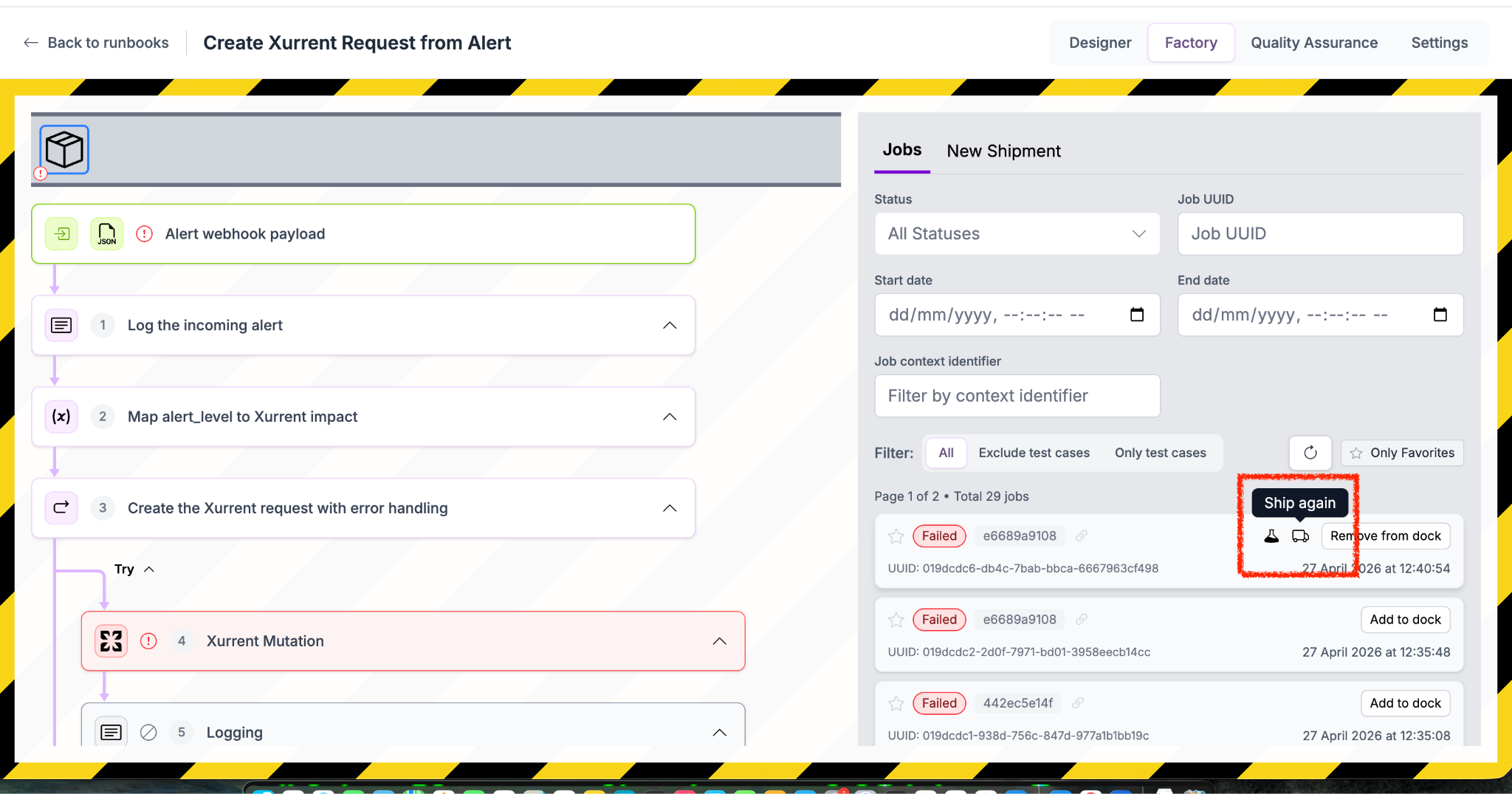Viewport: 1512px width, 794px height.
Task: Favorite the job dated 12:35:48 with the star
Action: tap(896, 620)
